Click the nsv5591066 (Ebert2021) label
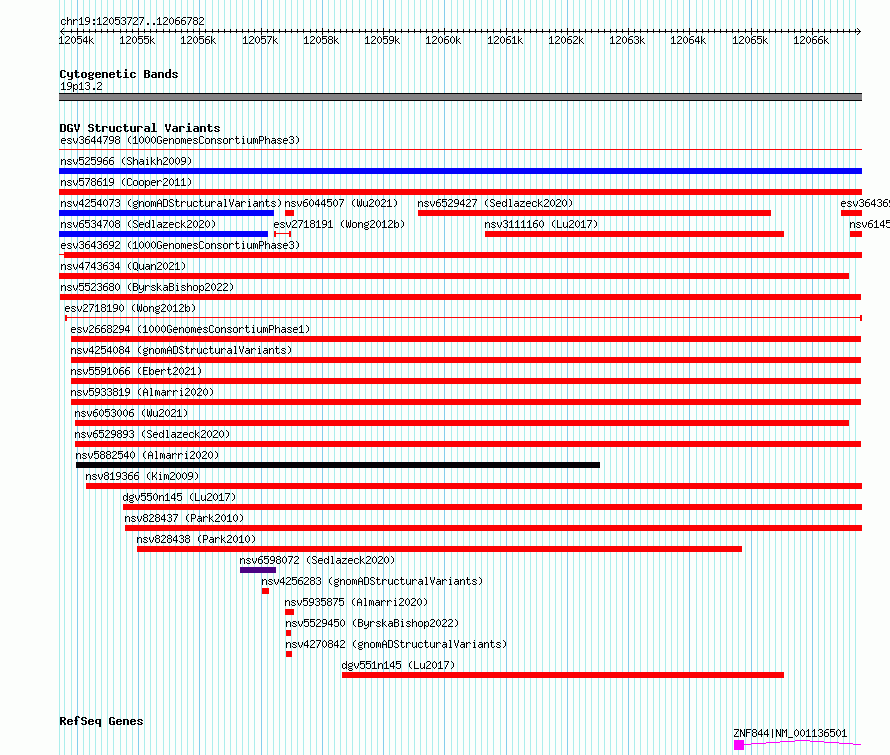 click(136, 371)
